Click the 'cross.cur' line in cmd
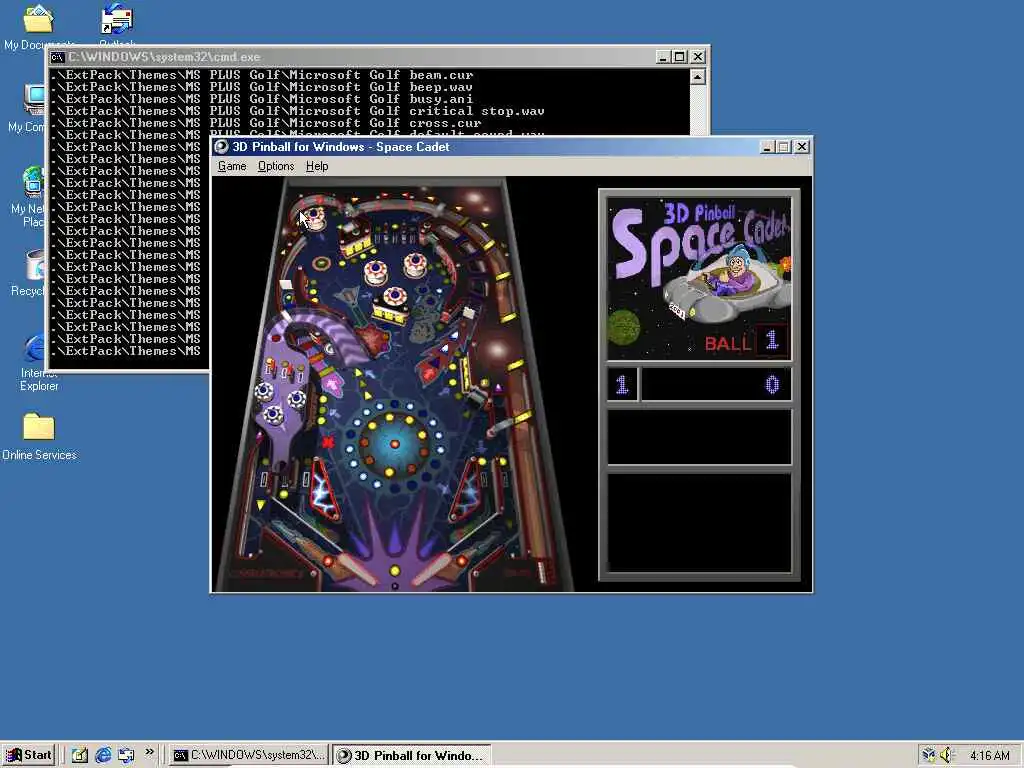 [x=266, y=123]
